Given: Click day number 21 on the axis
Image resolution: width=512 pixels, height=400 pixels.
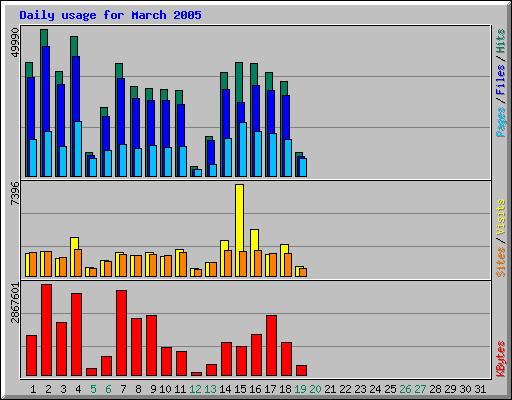Looking at the screenshot, I should coord(330,389).
